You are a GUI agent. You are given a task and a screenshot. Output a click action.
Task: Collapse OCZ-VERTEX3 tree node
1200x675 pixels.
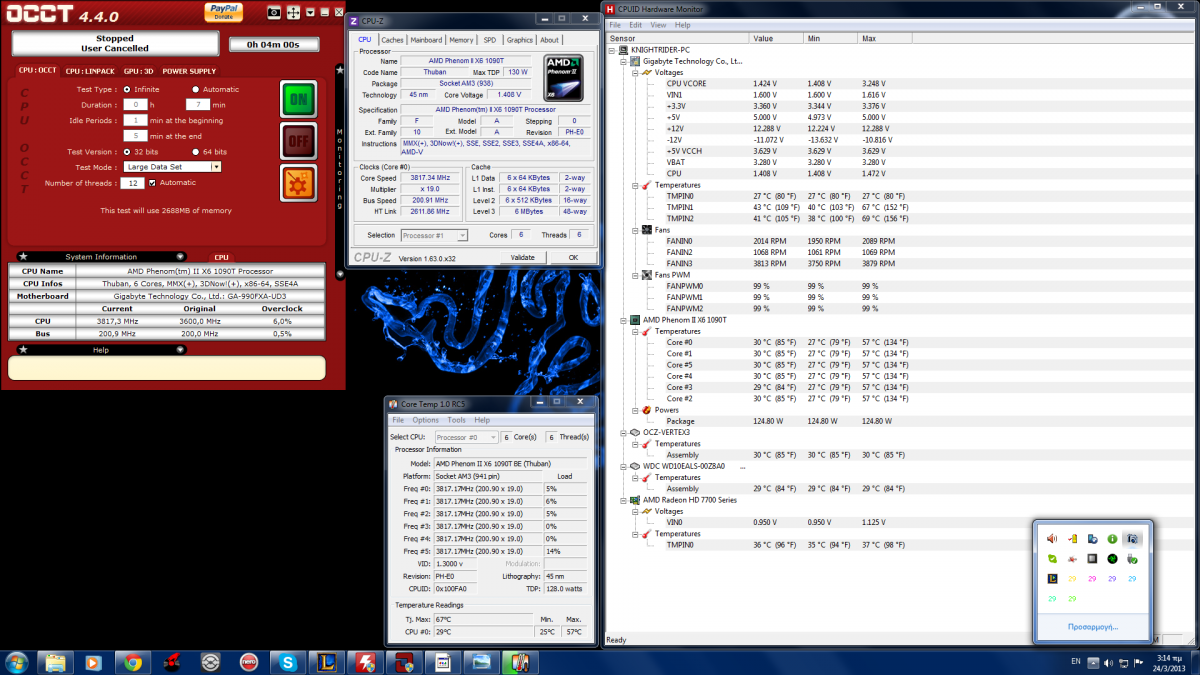[x=623, y=432]
